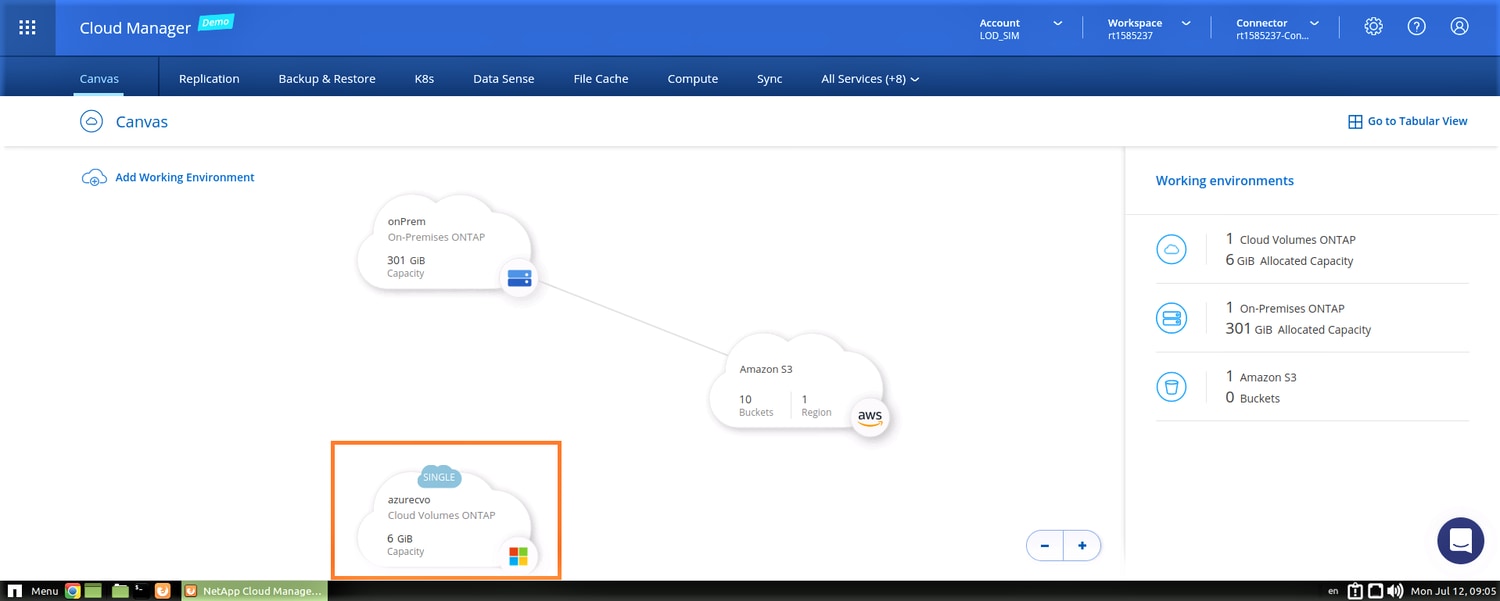Screen dimensions: 1500x601
Task: Click '6 GiB Allocated Capacity' text
Action: [1289, 260]
